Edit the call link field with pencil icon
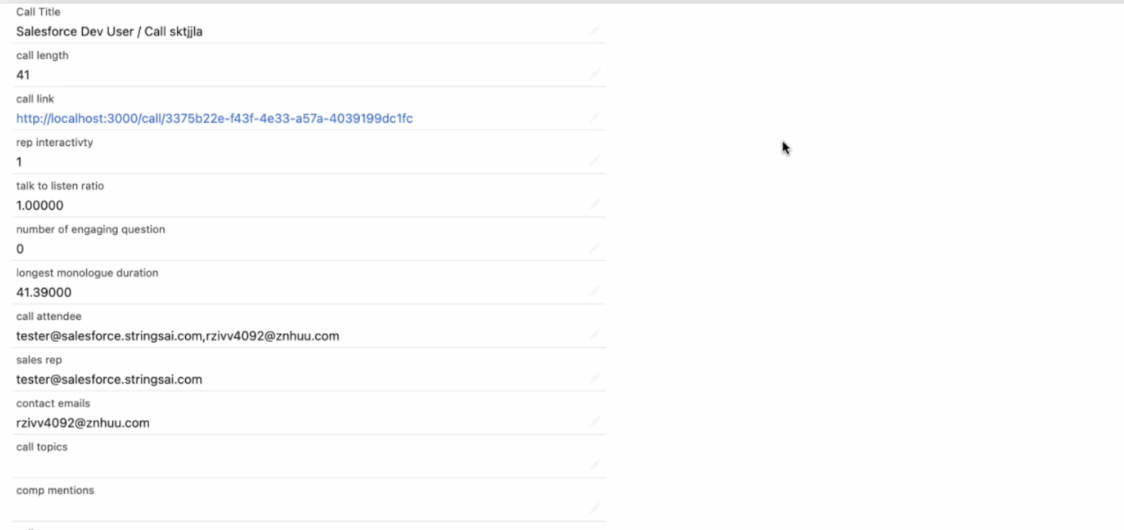Image resolution: width=1124 pixels, height=530 pixels. coord(594,118)
